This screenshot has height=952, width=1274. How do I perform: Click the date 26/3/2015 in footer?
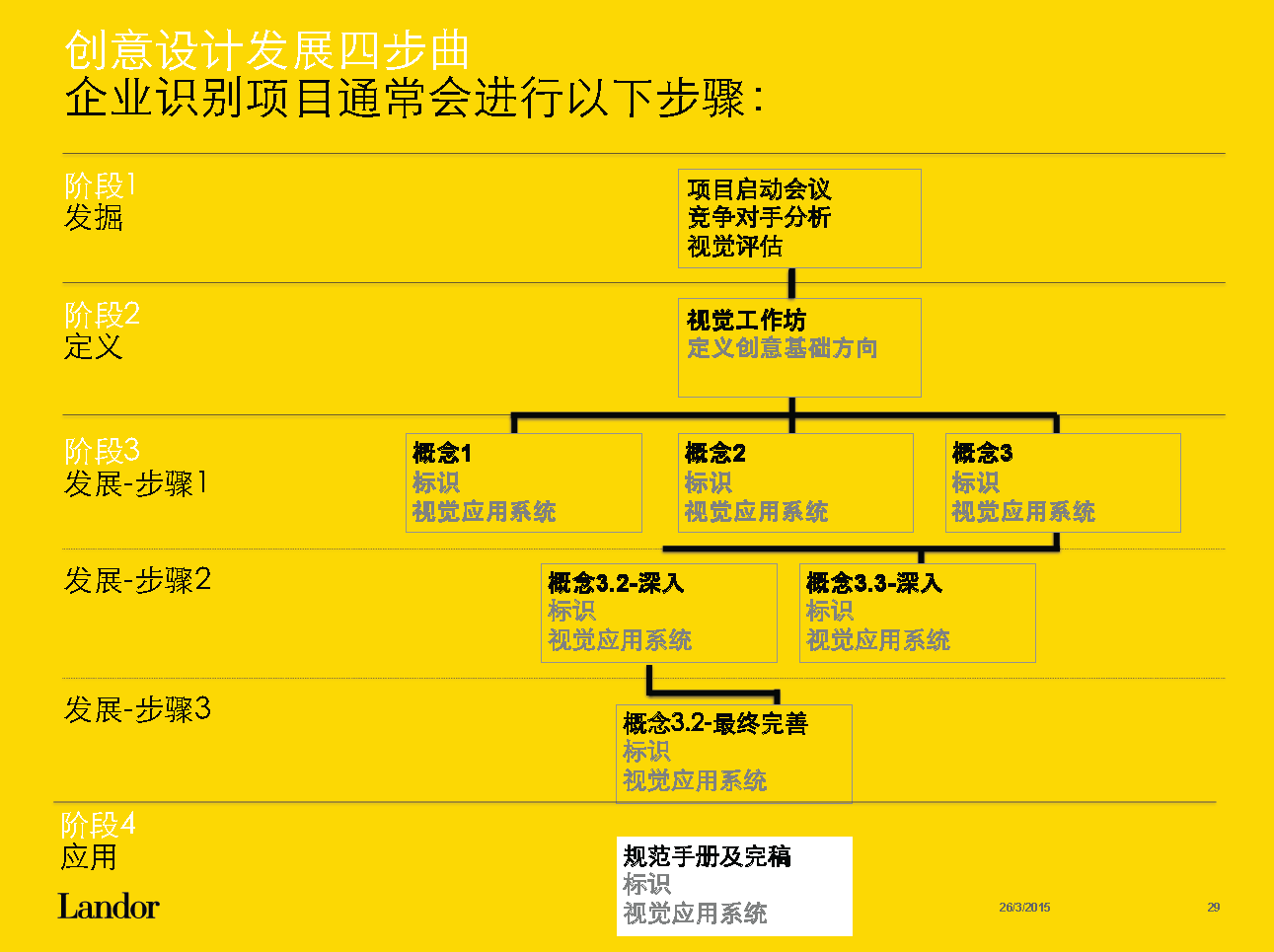coord(1024,908)
